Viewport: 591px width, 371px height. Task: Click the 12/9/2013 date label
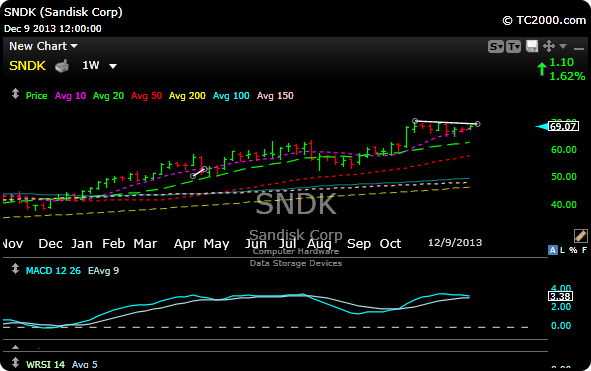click(455, 242)
